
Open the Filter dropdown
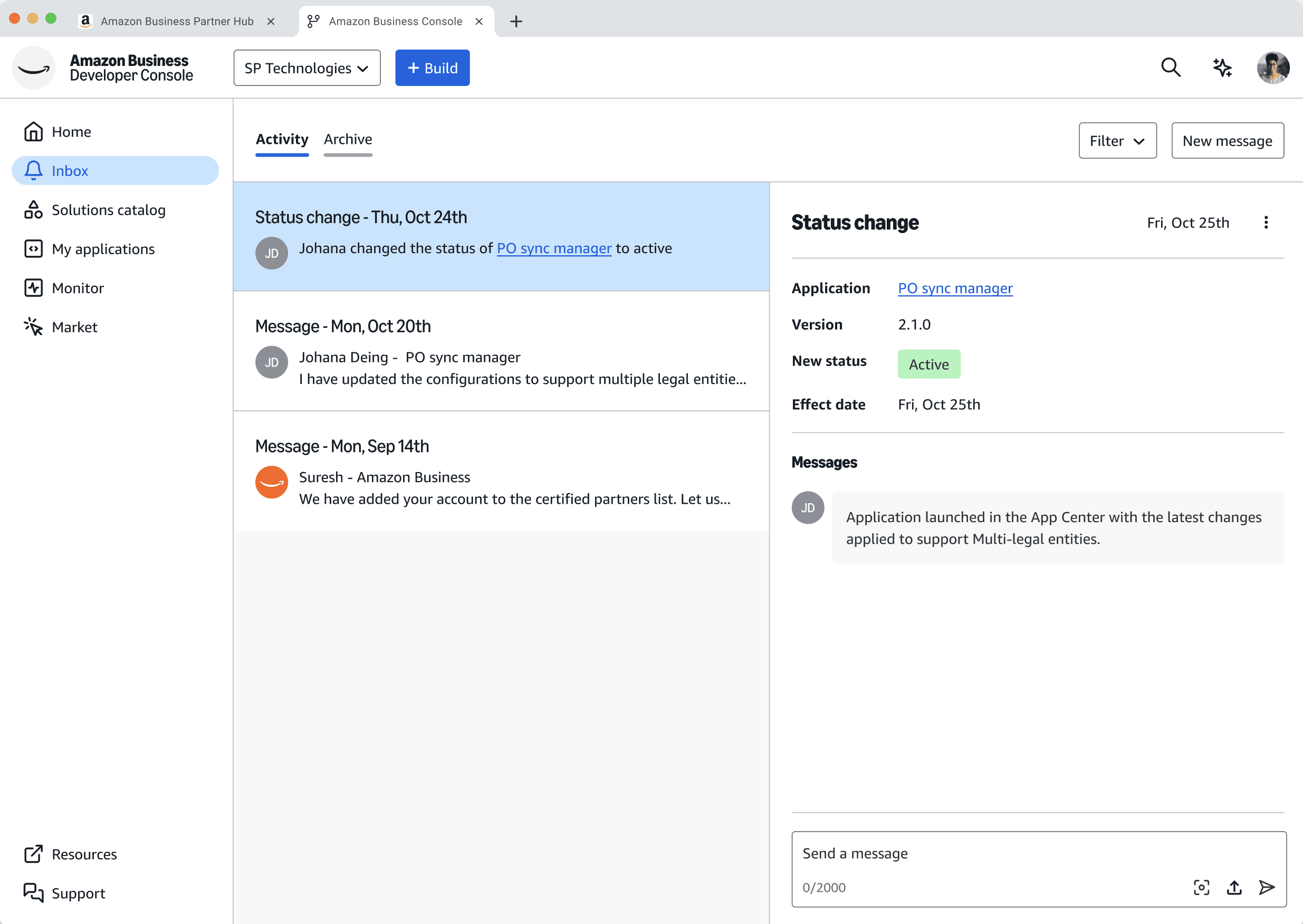tap(1117, 140)
